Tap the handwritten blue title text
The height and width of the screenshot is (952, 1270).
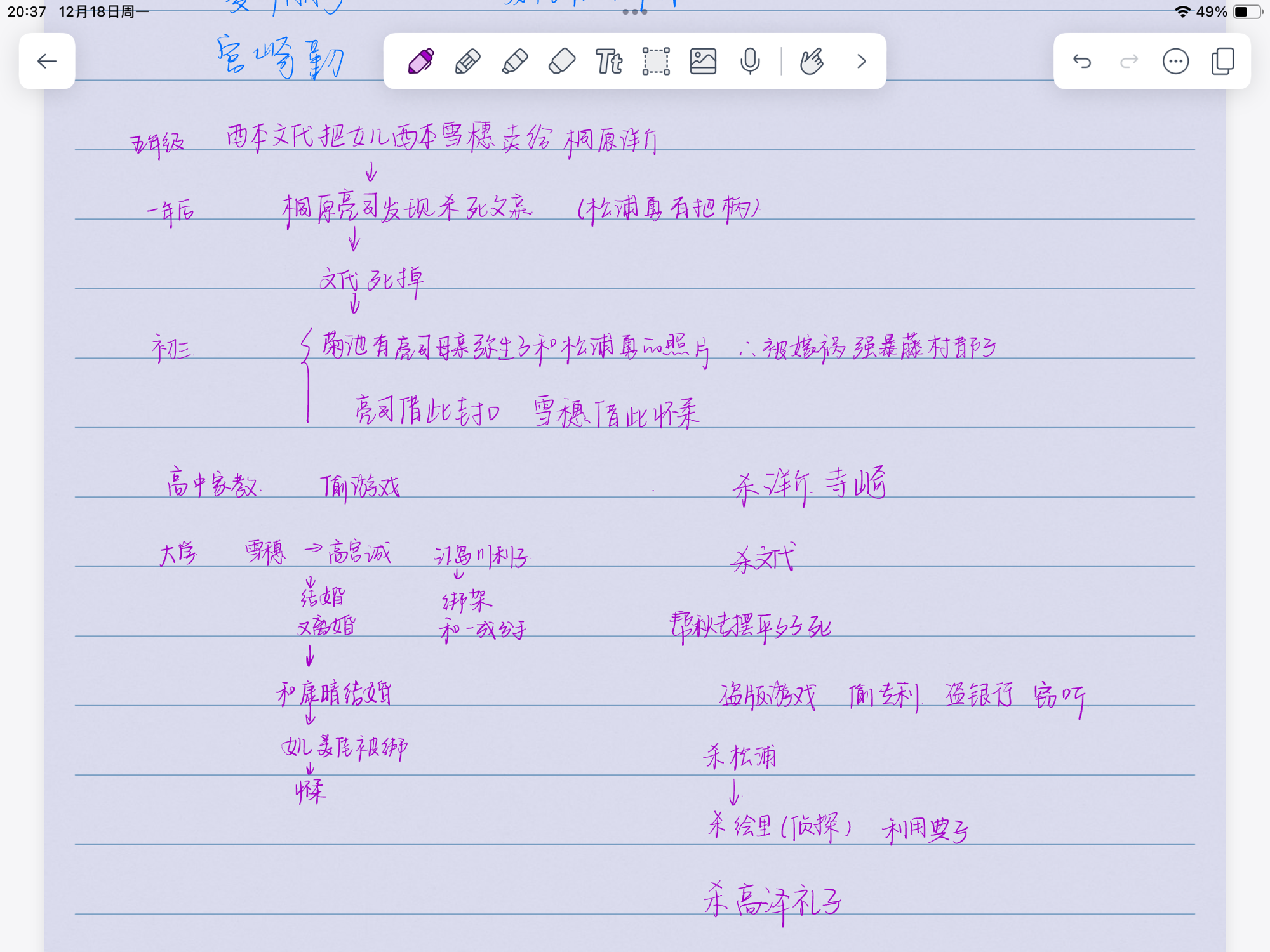pos(279,58)
